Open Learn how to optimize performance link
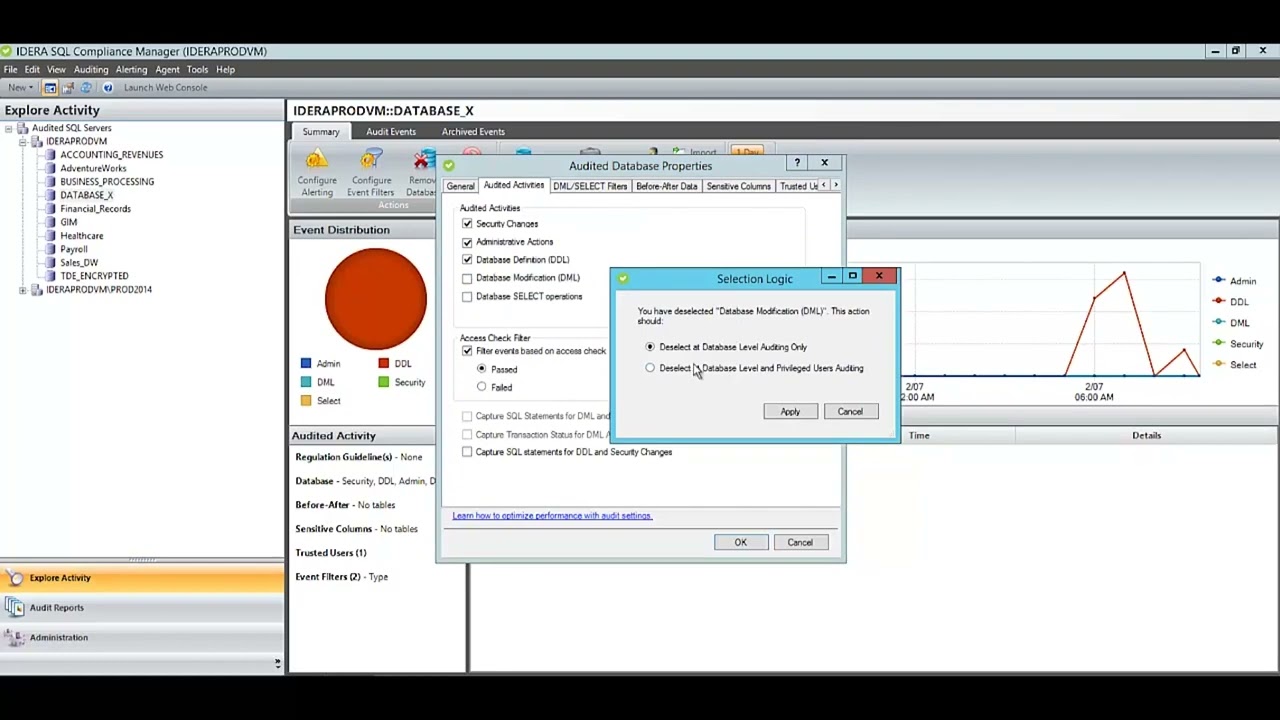 coord(552,516)
